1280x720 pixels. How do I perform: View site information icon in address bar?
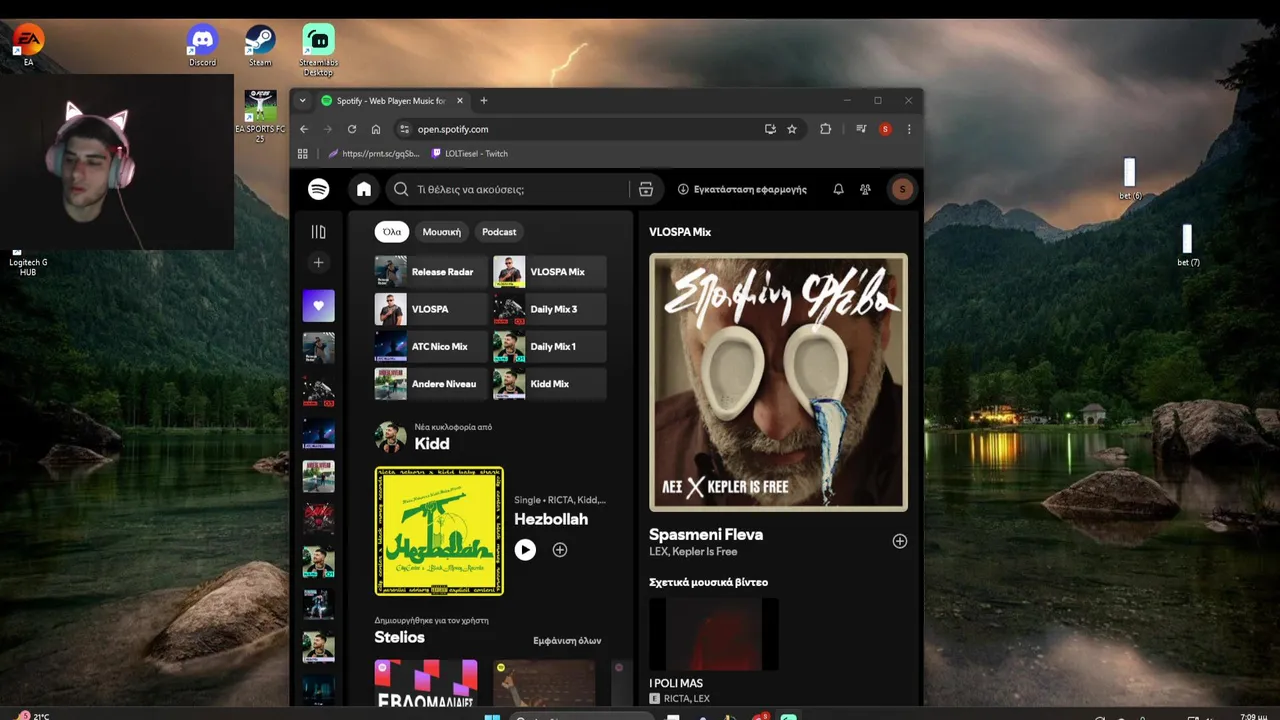tap(404, 129)
